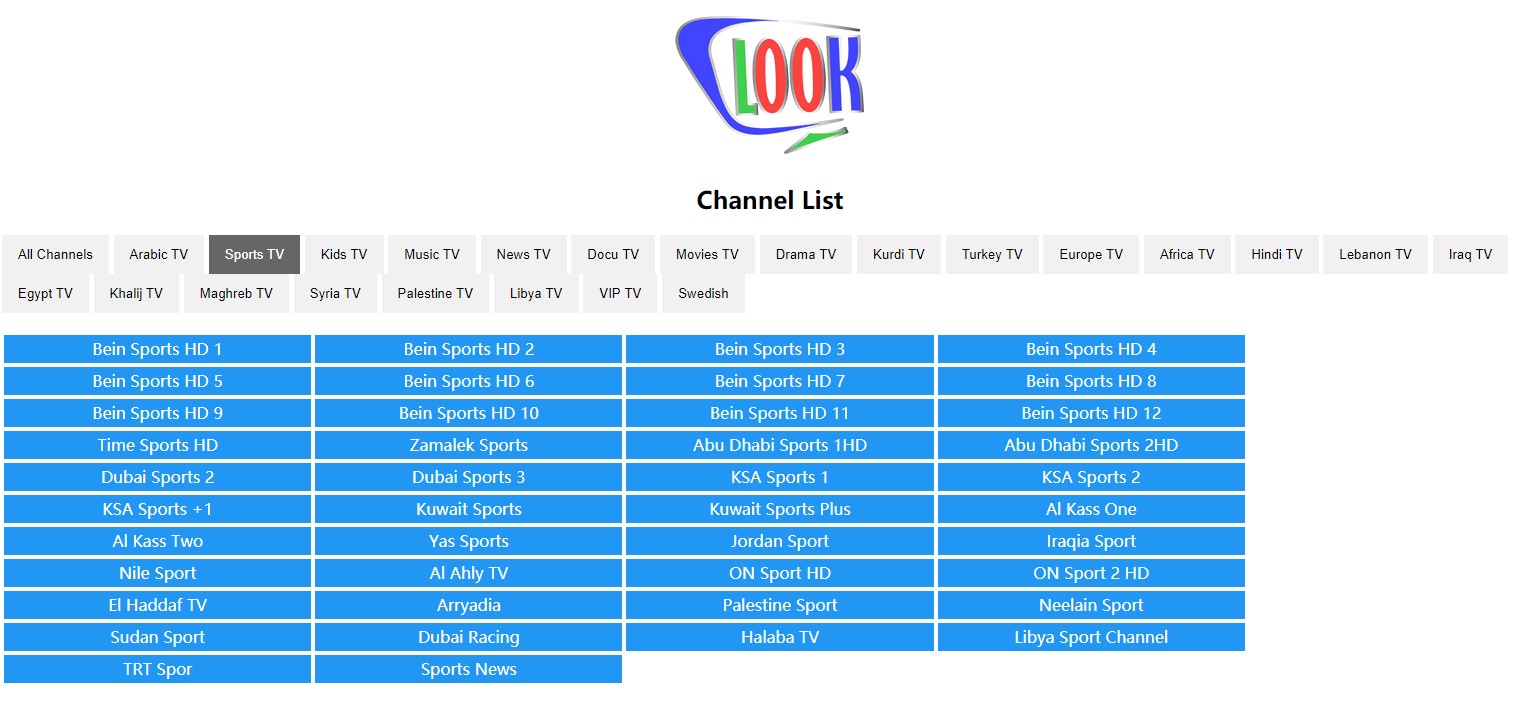Screen dimensions: 1514x705
Task: Open Iraqia Sport channel
Action: click(1091, 541)
